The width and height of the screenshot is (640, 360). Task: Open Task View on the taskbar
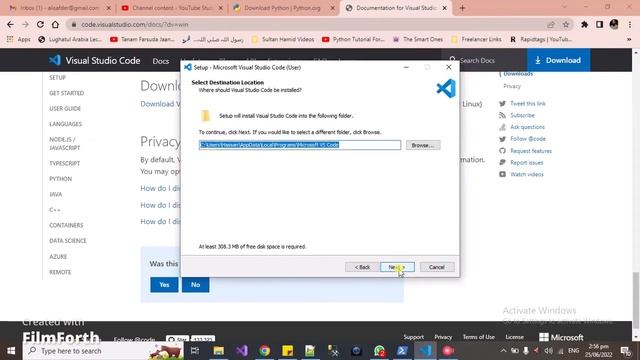pos(195,351)
